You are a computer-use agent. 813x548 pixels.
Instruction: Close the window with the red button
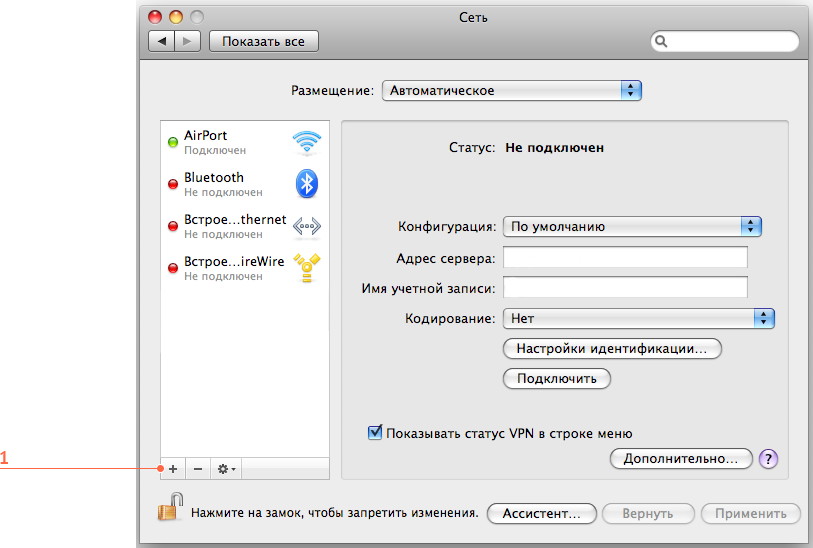pos(155,17)
